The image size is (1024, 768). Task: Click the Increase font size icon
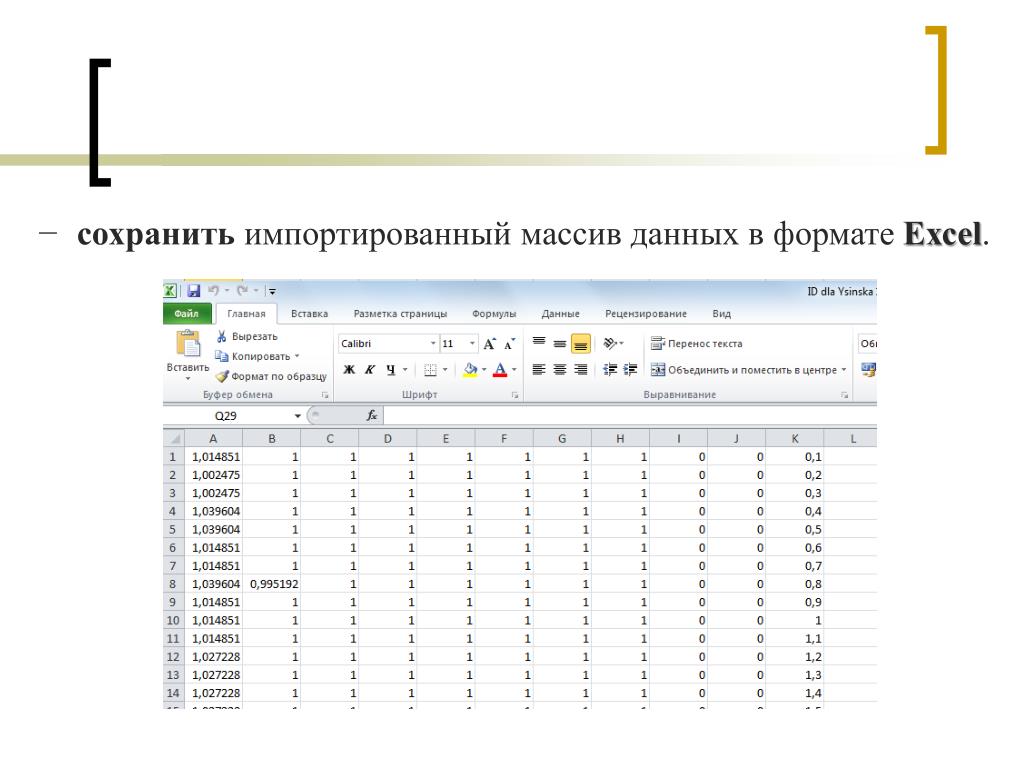click(x=490, y=344)
